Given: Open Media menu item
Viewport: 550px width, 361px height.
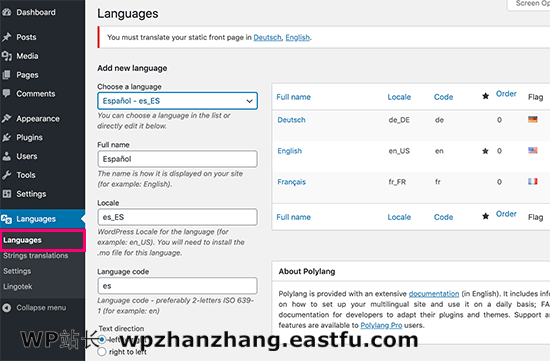Looking at the screenshot, I should coord(27,56).
